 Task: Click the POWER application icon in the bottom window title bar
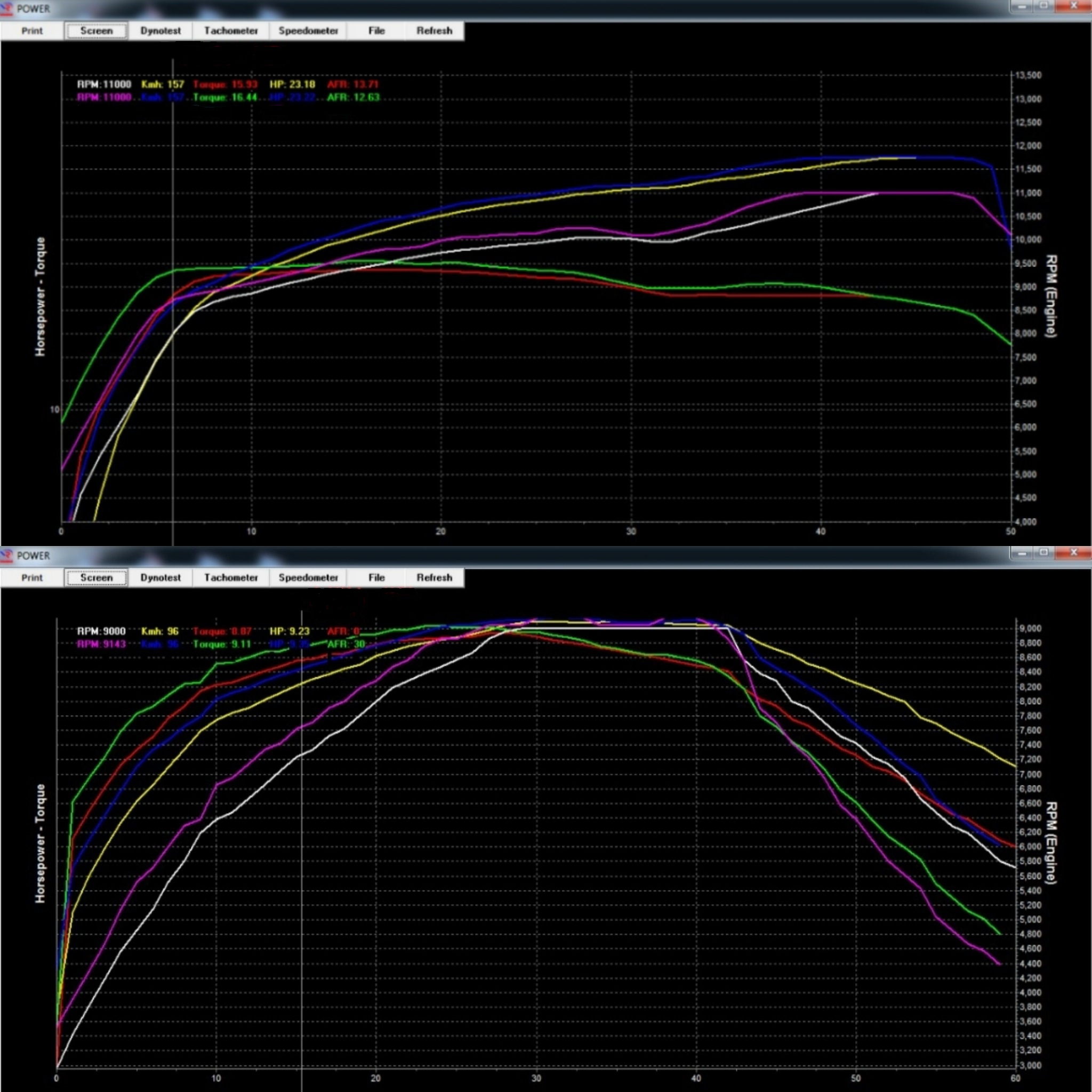click(8, 556)
